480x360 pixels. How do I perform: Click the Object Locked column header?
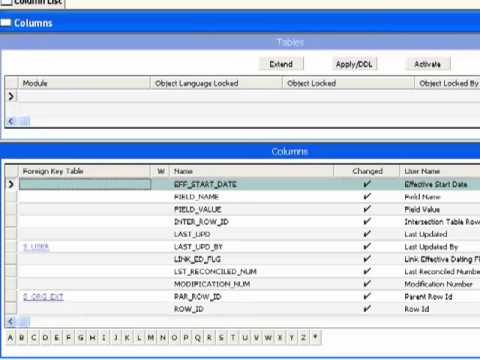[x=348, y=83]
